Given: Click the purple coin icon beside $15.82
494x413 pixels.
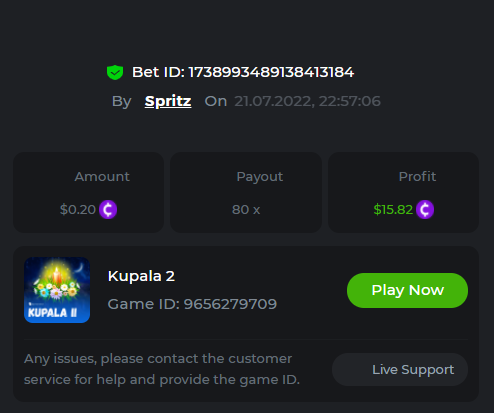Looking at the screenshot, I should [425, 210].
